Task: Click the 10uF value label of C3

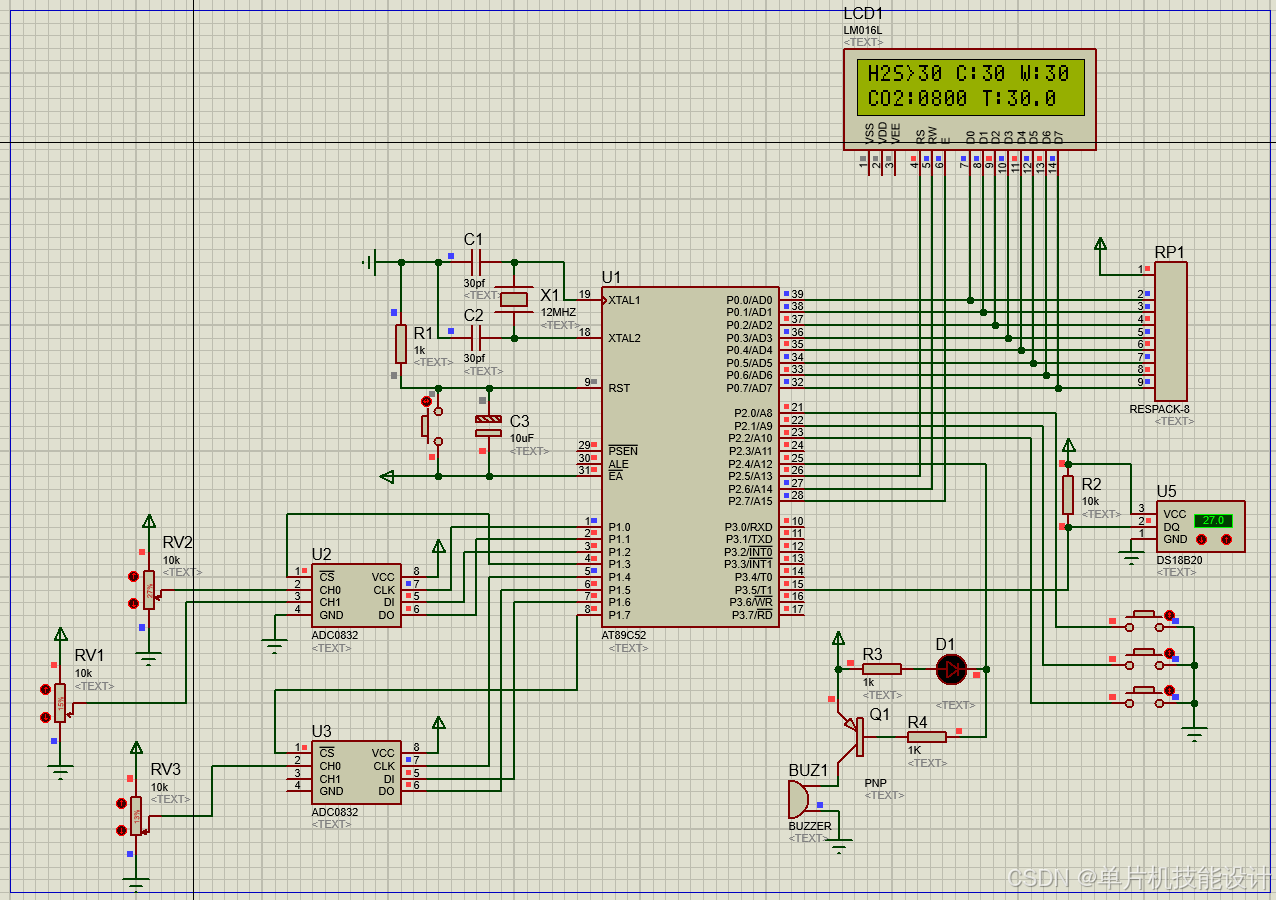Action: [522, 438]
